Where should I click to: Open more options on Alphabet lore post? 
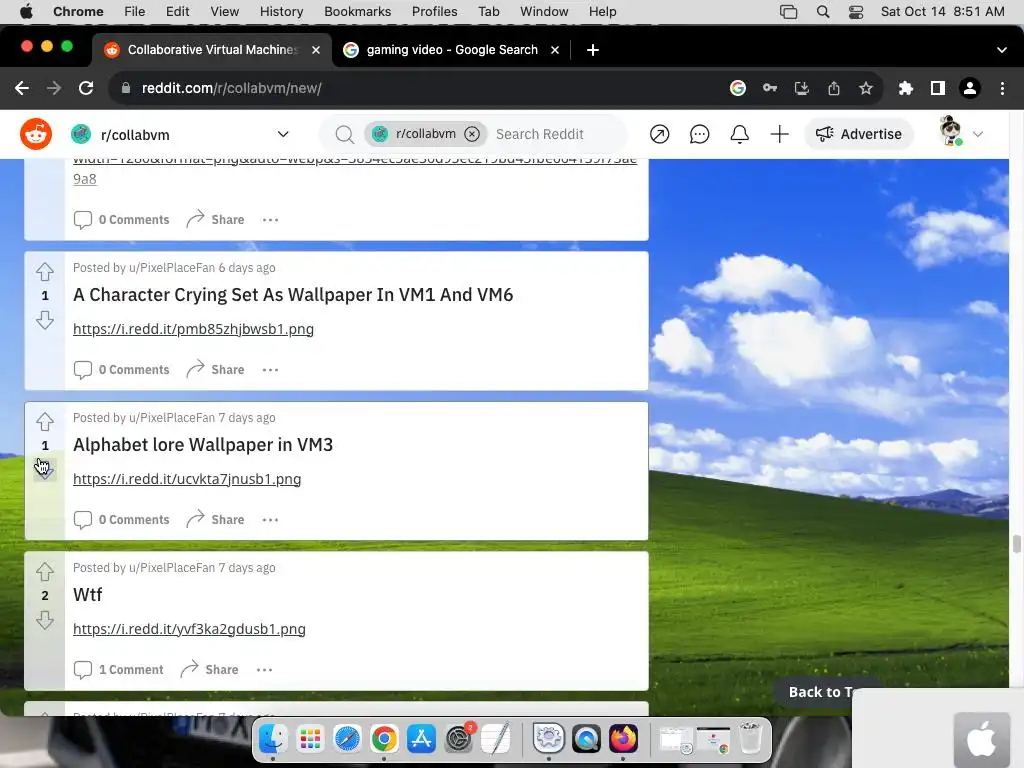tap(270, 520)
